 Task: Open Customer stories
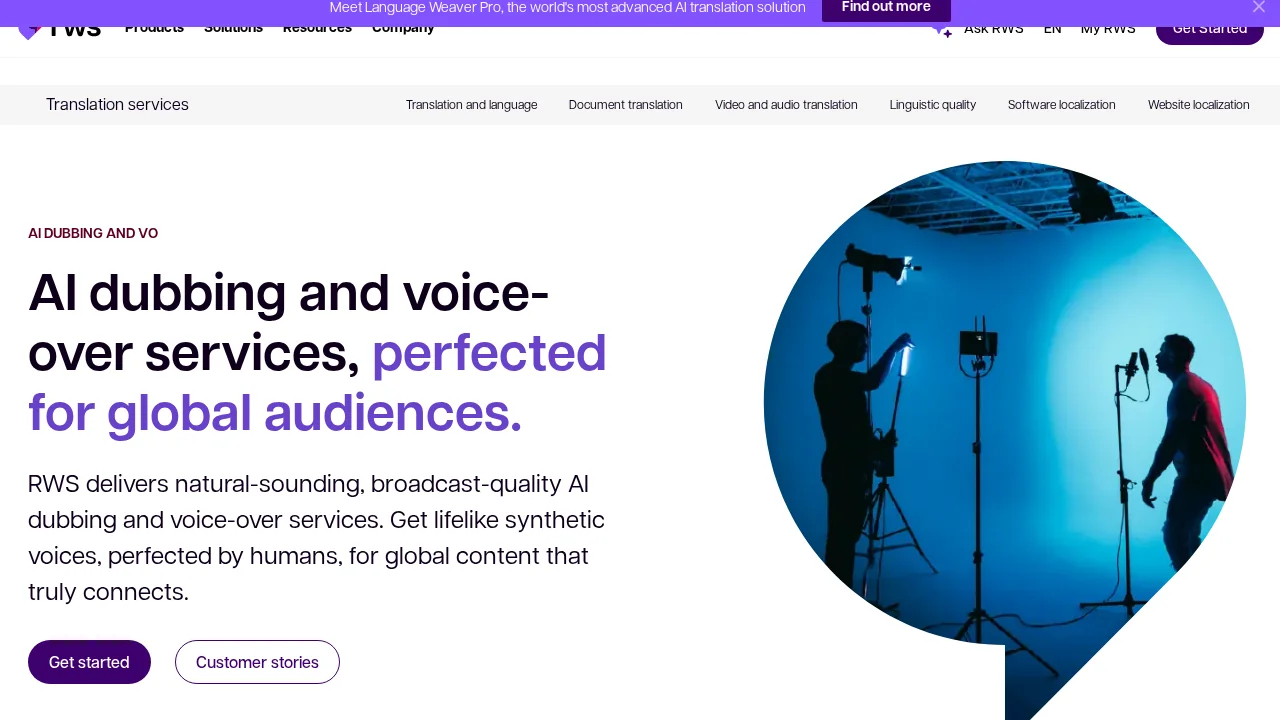click(257, 662)
